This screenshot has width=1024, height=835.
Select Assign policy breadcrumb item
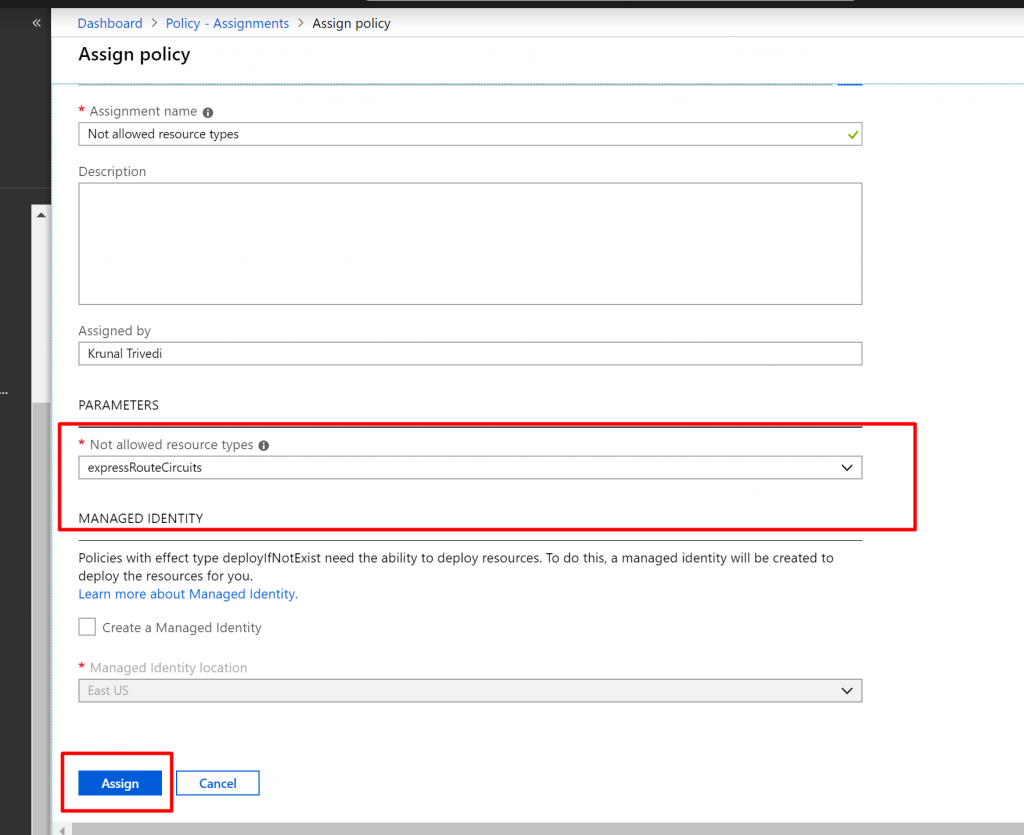point(351,23)
